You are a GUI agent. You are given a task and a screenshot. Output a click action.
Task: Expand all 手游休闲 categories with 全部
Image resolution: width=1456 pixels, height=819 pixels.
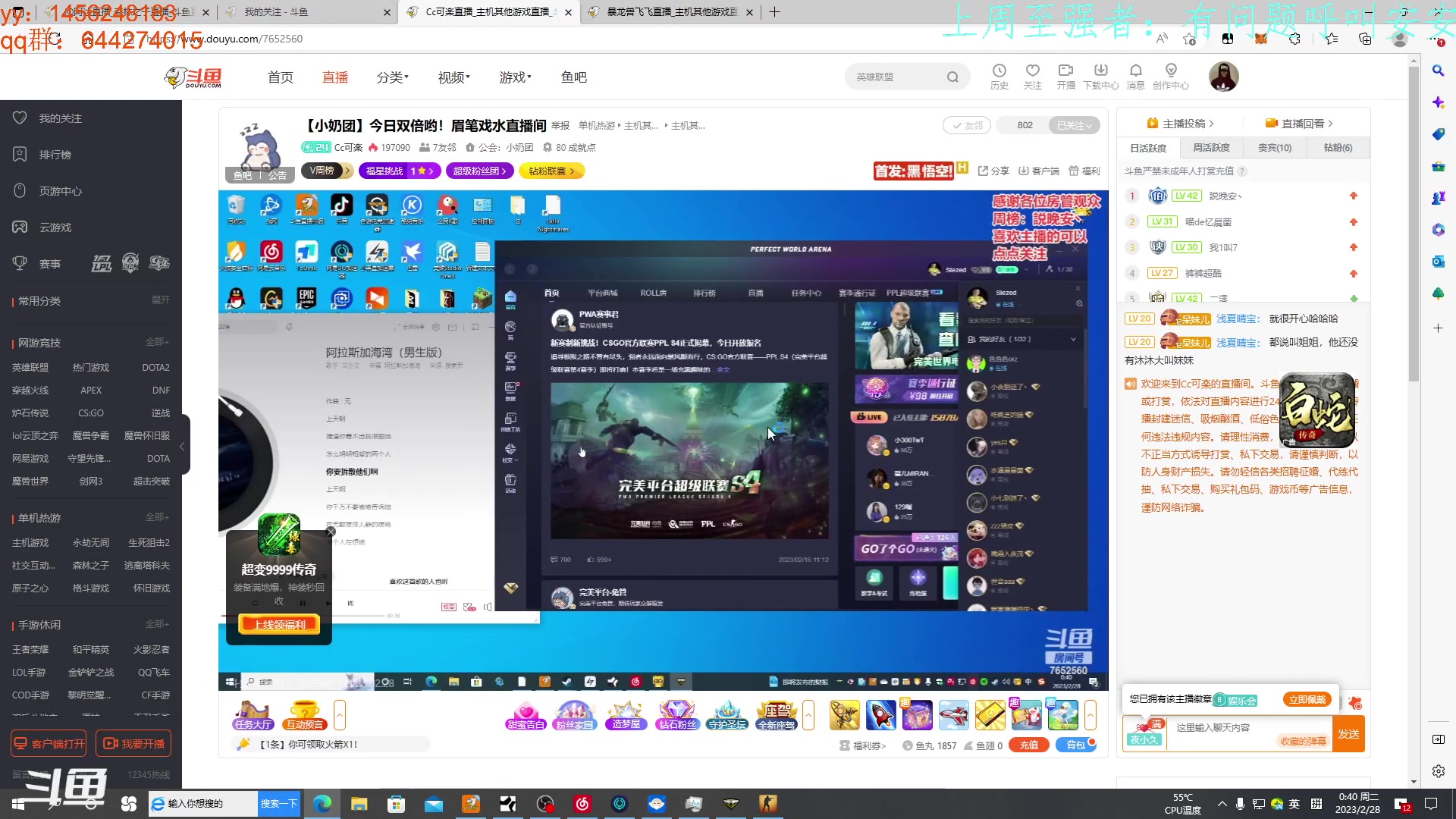point(157,624)
